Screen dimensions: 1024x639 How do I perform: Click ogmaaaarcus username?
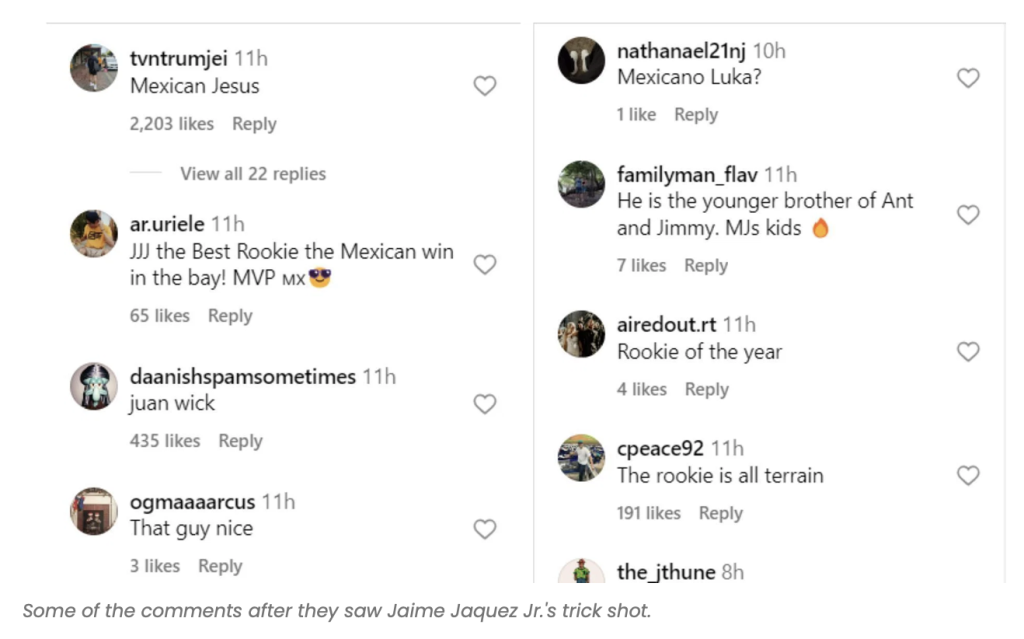tap(192, 502)
